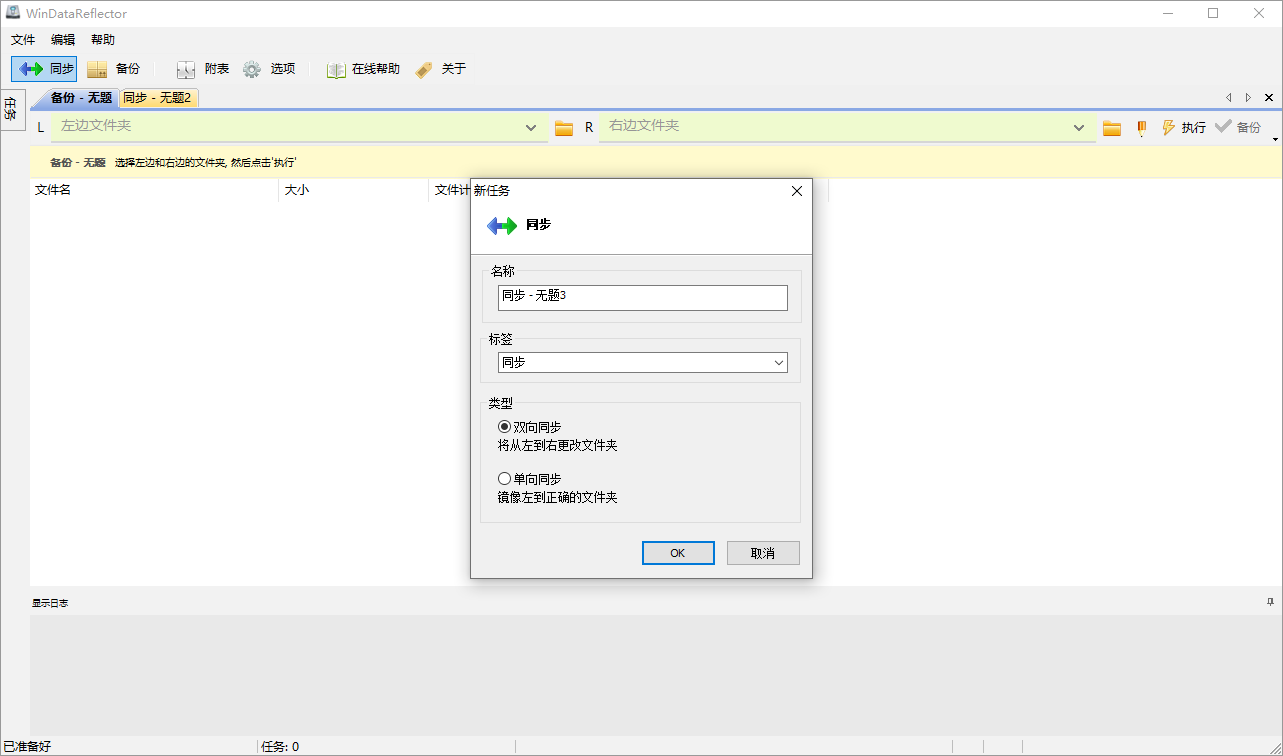Click the 同步 arrows icon in dialog header
This screenshot has width=1283, height=756.
[x=502, y=226]
